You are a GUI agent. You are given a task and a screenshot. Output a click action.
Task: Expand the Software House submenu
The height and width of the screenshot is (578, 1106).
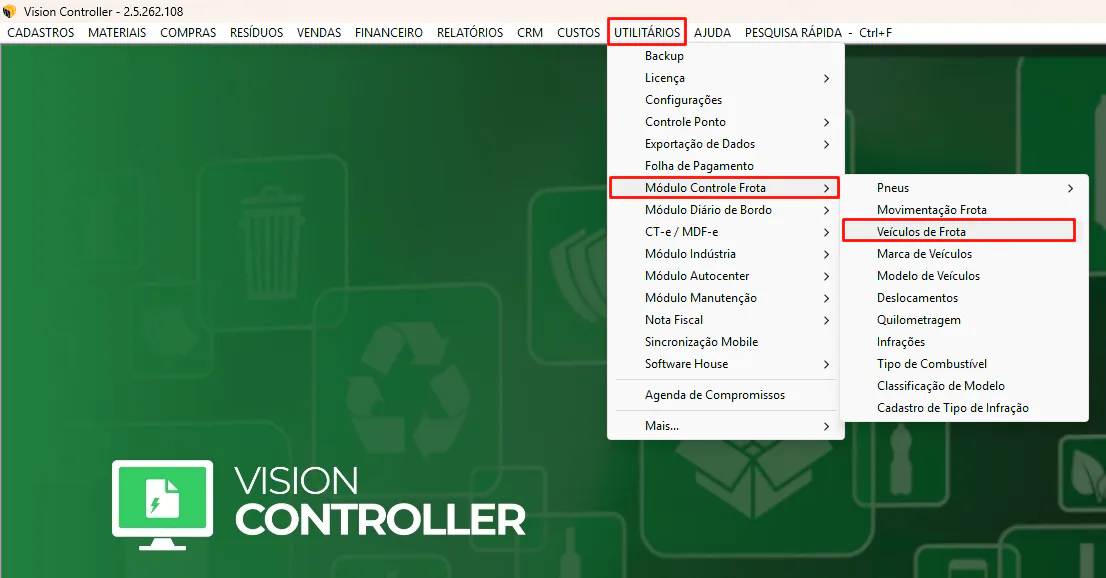[x=726, y=363]
